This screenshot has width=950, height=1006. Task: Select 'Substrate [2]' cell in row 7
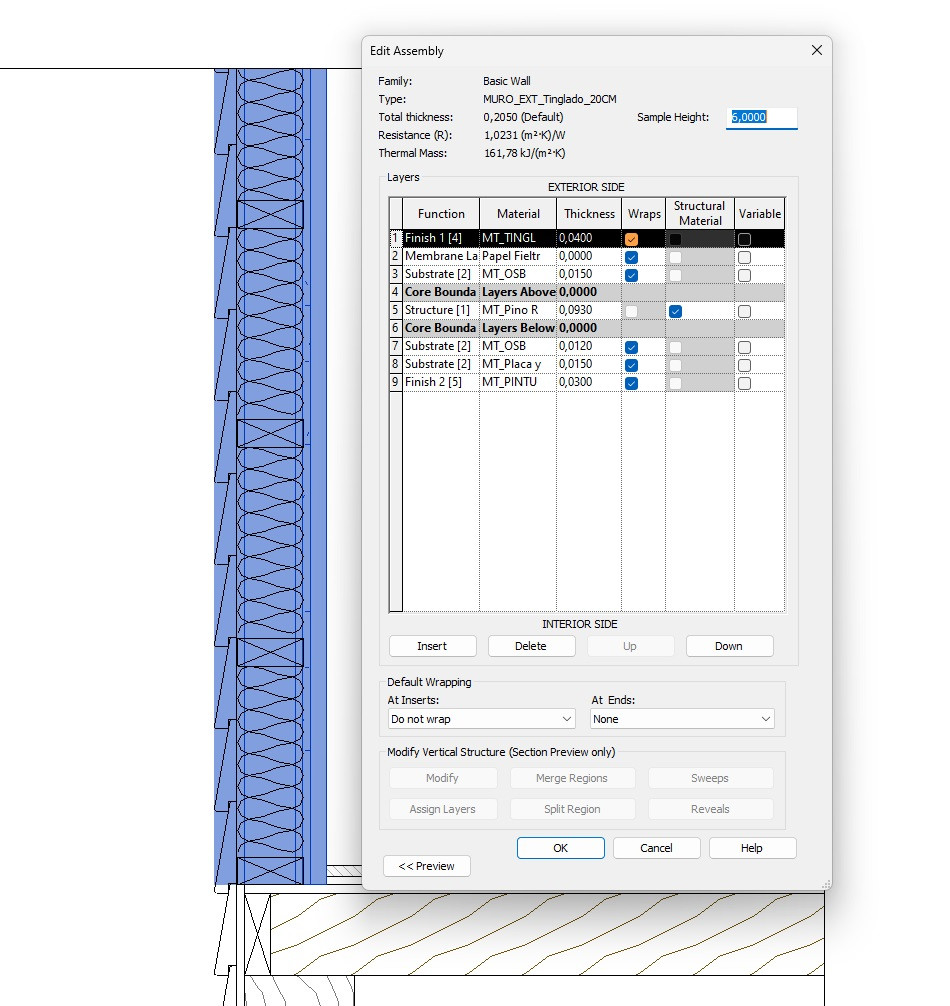(x=441, y=346)
